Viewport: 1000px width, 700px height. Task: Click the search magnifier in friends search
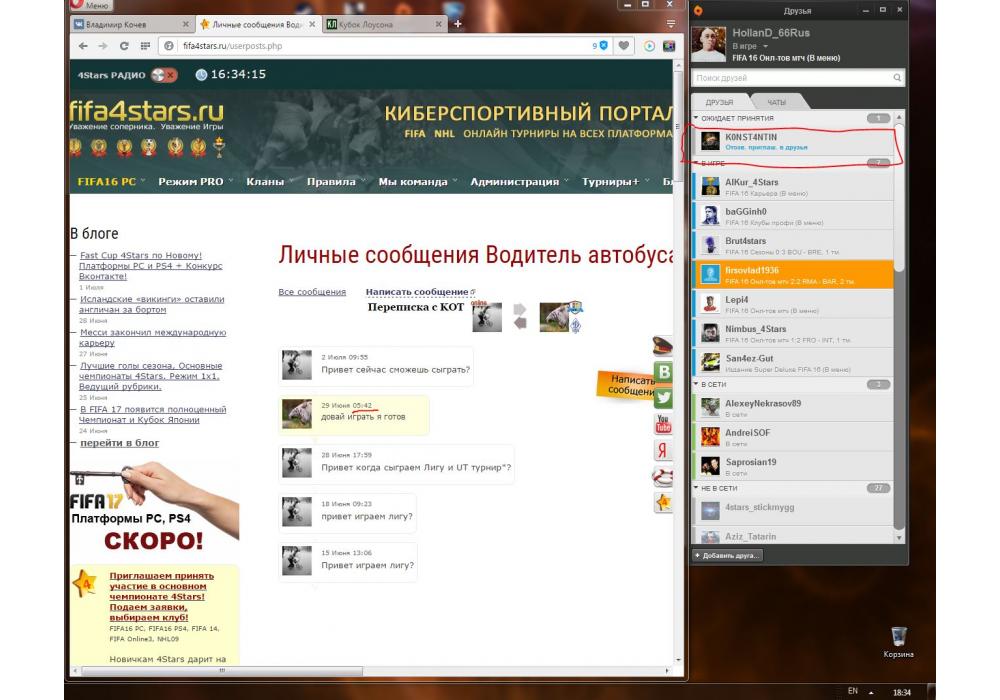tap(897, 77)
